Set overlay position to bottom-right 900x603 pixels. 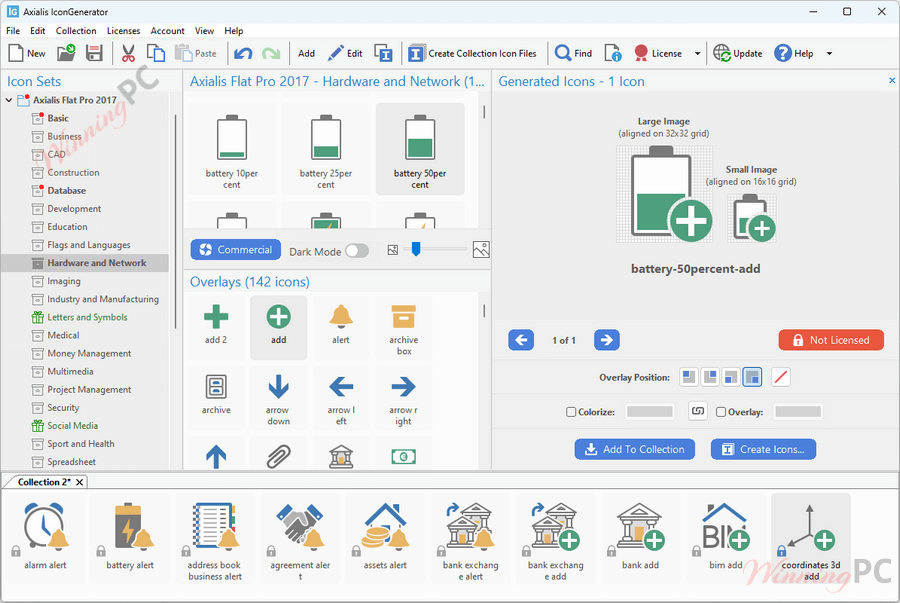point(752,377)
